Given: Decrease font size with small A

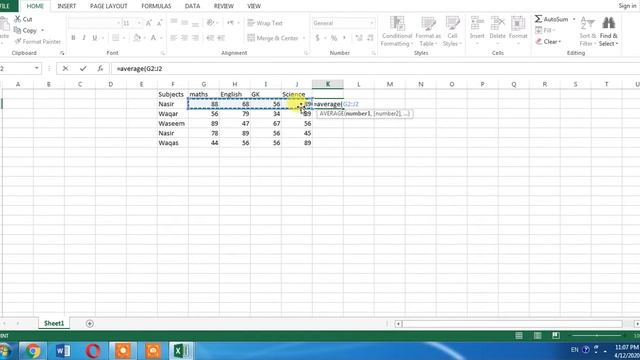Looking at the screenshot, I should (159, 23).
